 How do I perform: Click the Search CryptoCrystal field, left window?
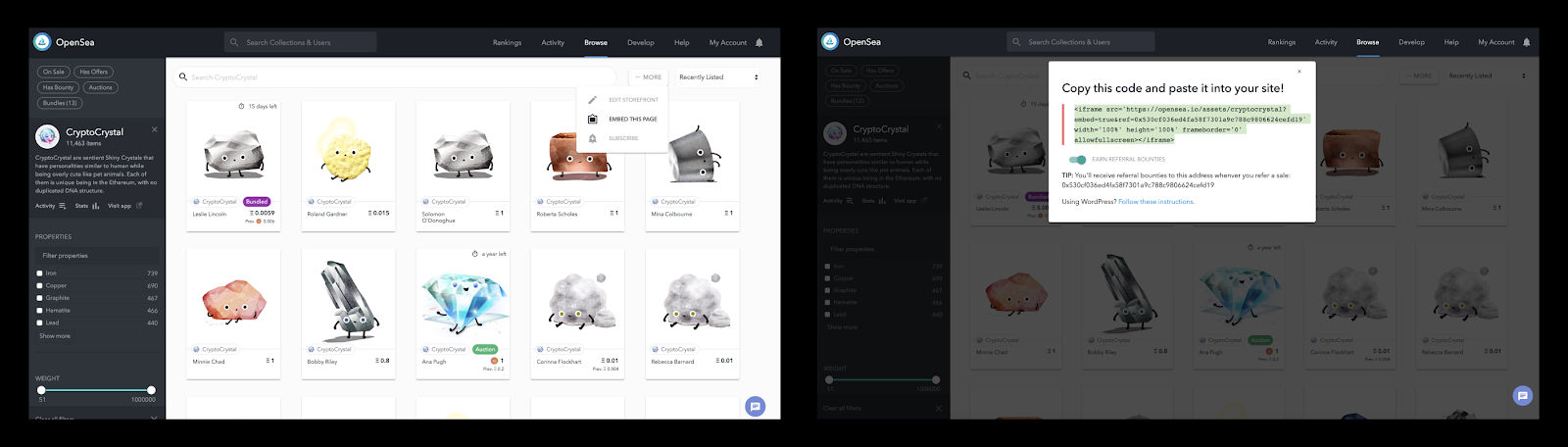(x=395, y=76)
